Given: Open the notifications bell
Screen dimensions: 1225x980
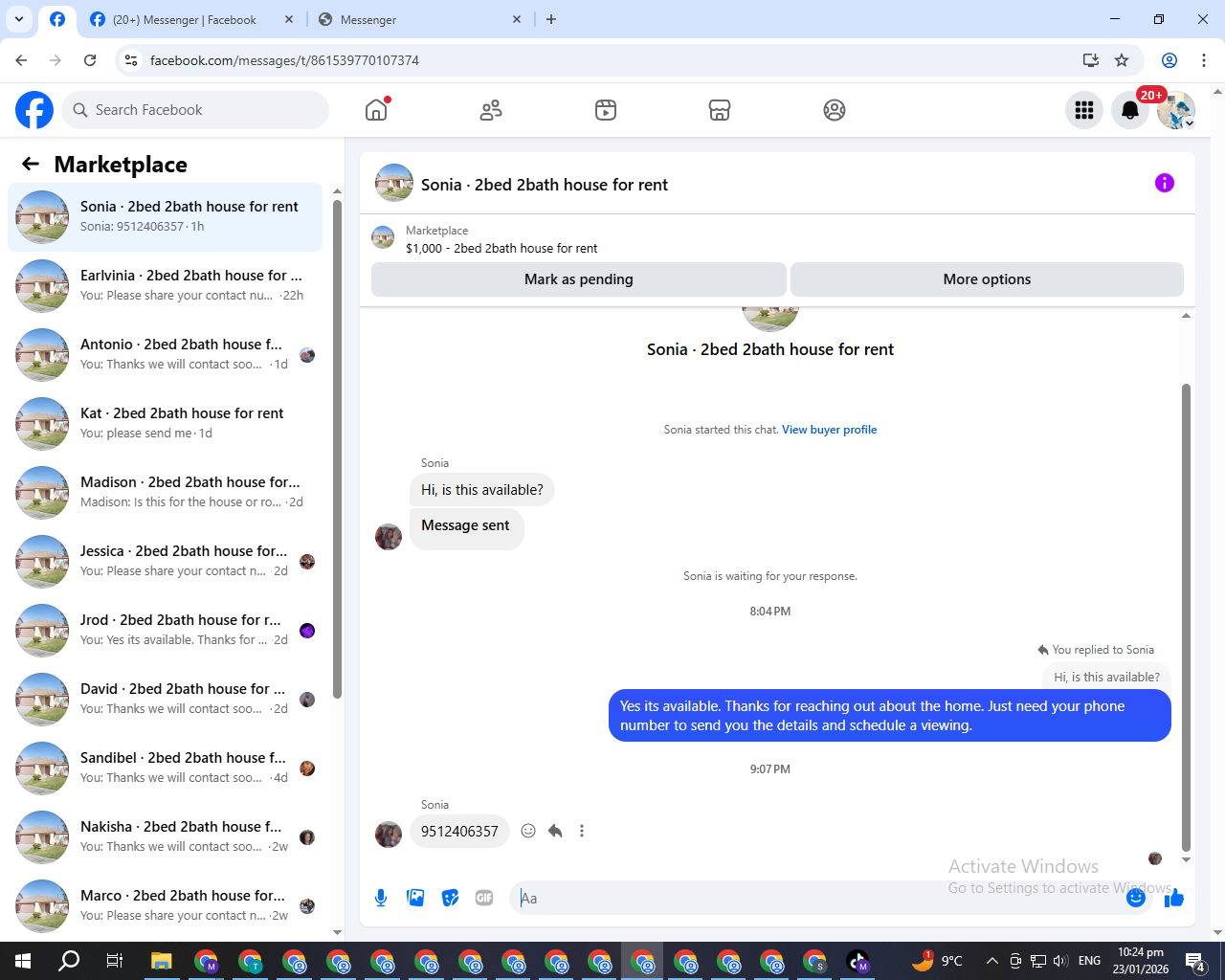Looking at the screenshot, I should (1130, 110).
